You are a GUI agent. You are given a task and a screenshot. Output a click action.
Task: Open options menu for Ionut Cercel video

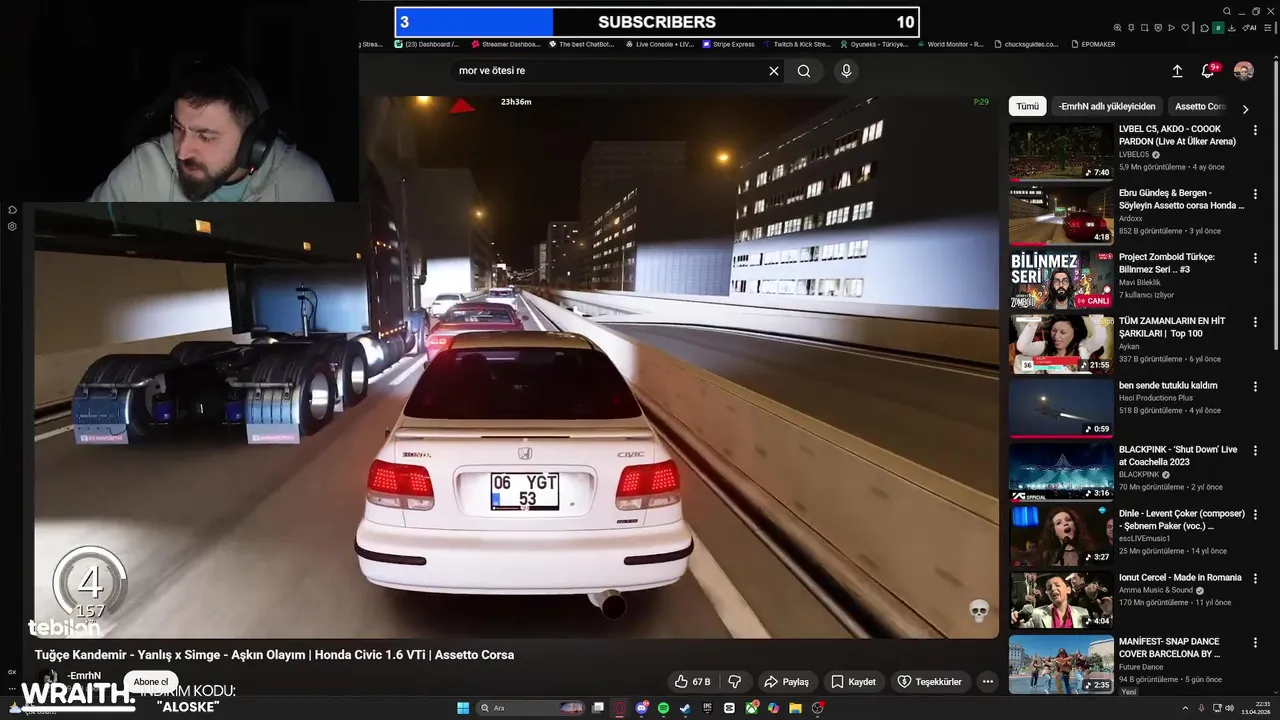coord(1255,578)
